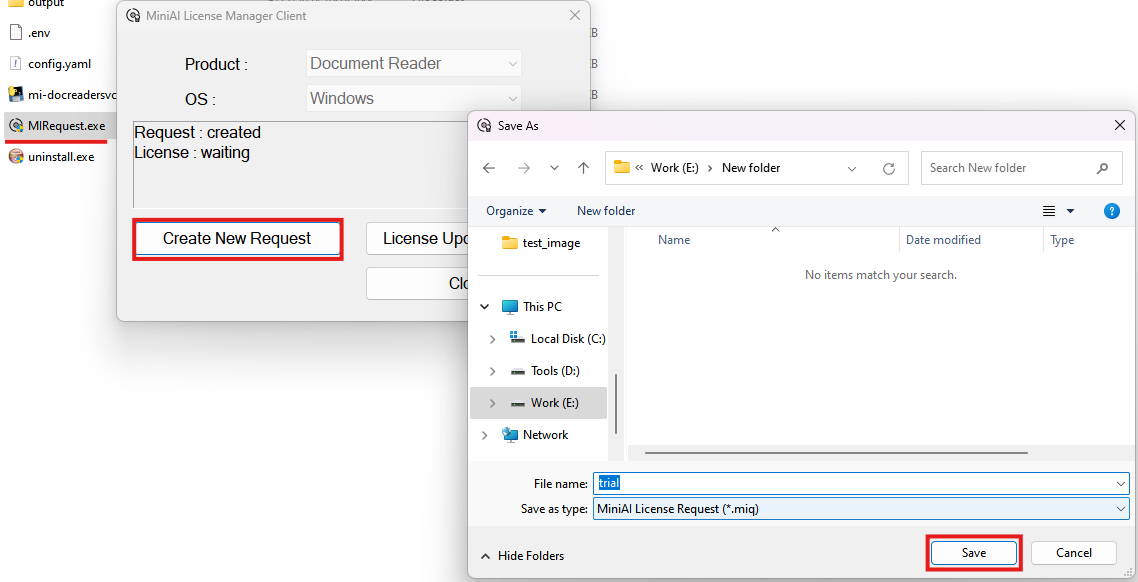The image size is (1138, 582).
Task: Select the MIRequest.exe file
Action: 66,126
